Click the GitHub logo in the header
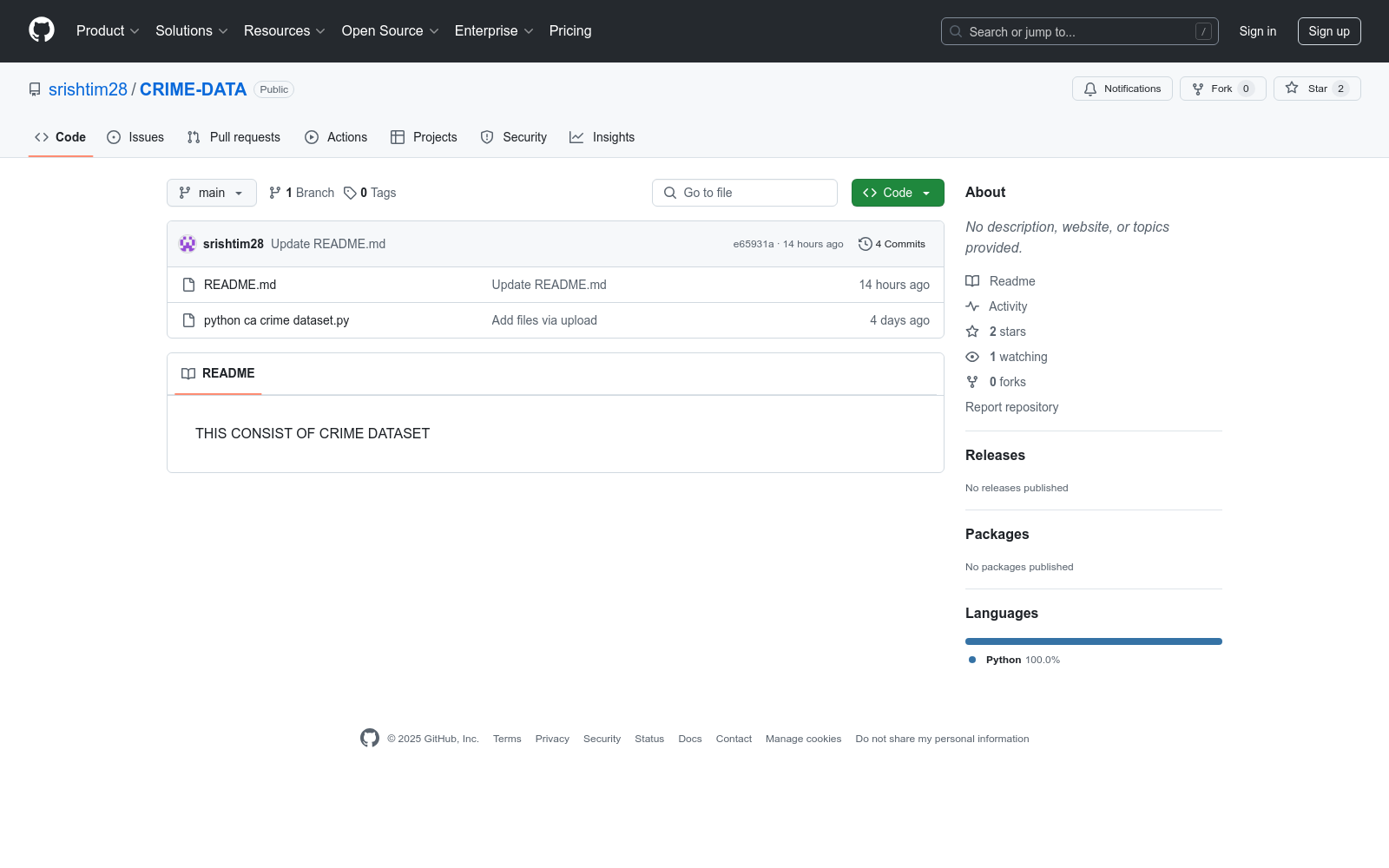Image resolution: width=1389 pixels, height=868 pixels. pyautogui.click(x=42, y=30)
